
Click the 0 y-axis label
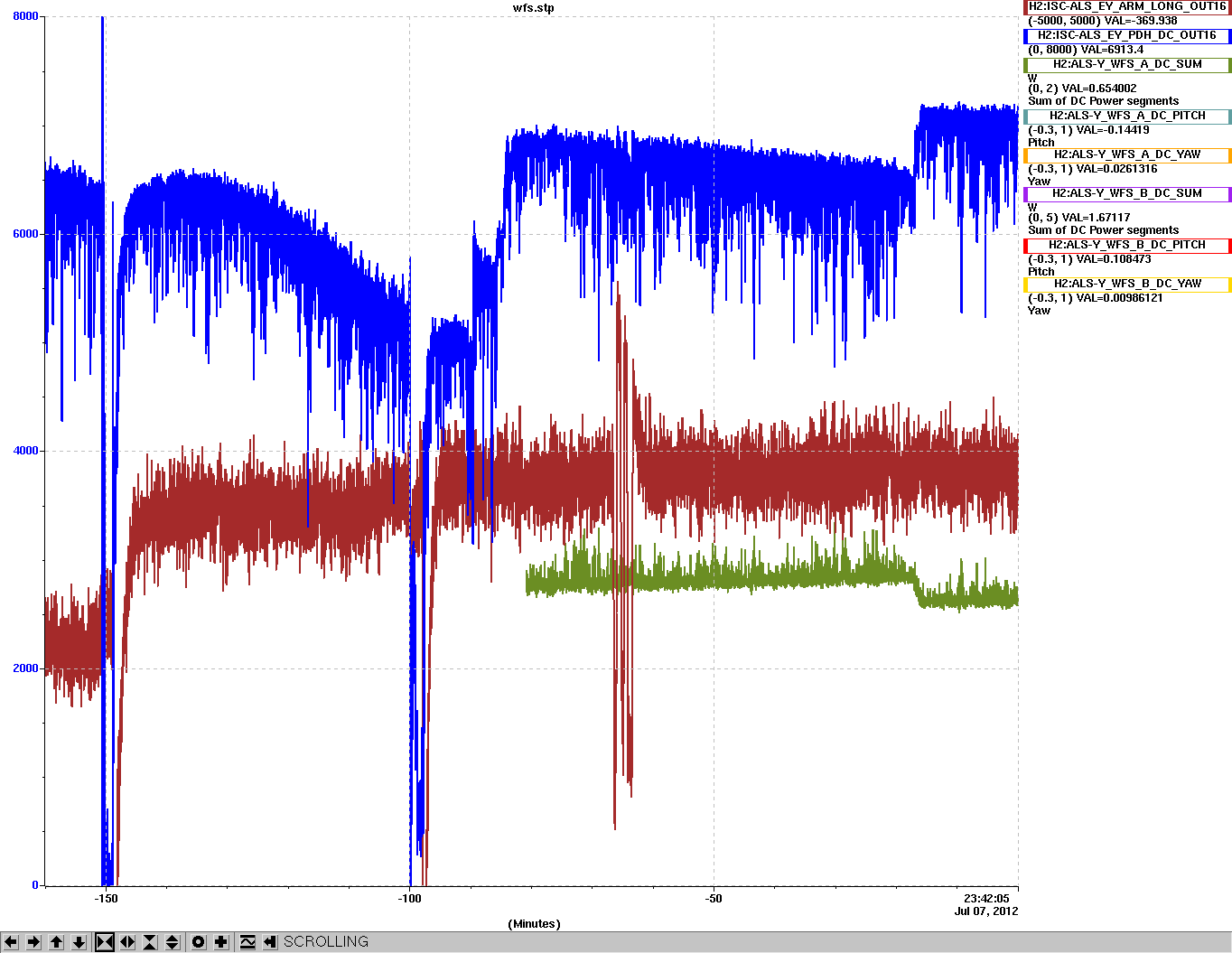35,885
